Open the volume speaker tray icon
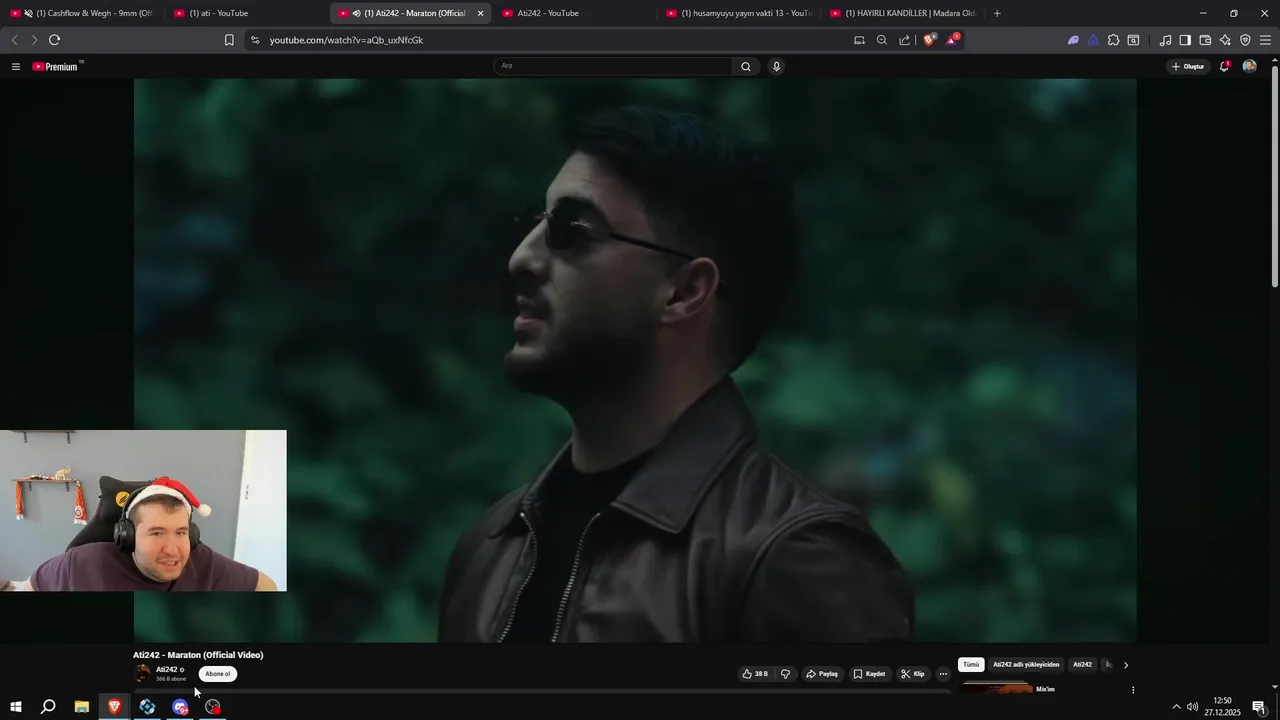The image size is (1280, 720). click(1192, 707)
